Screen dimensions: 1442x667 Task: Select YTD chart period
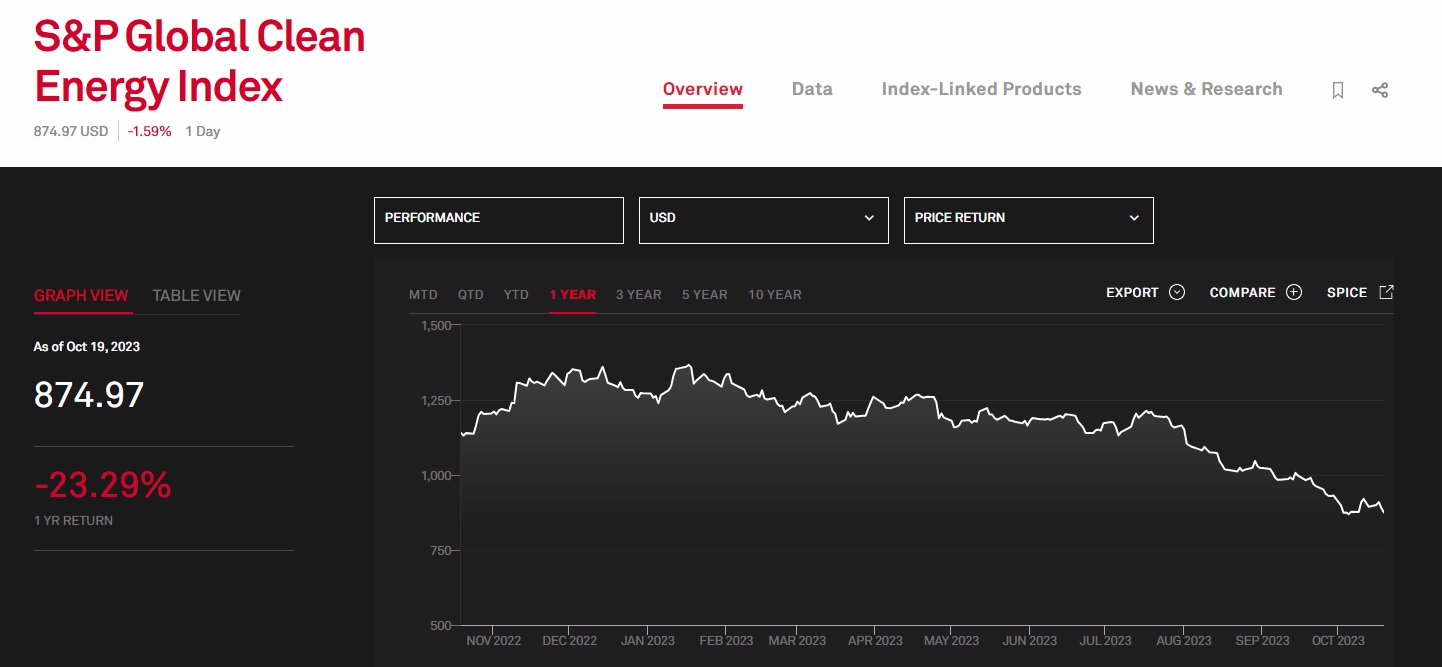coord(516,294)
